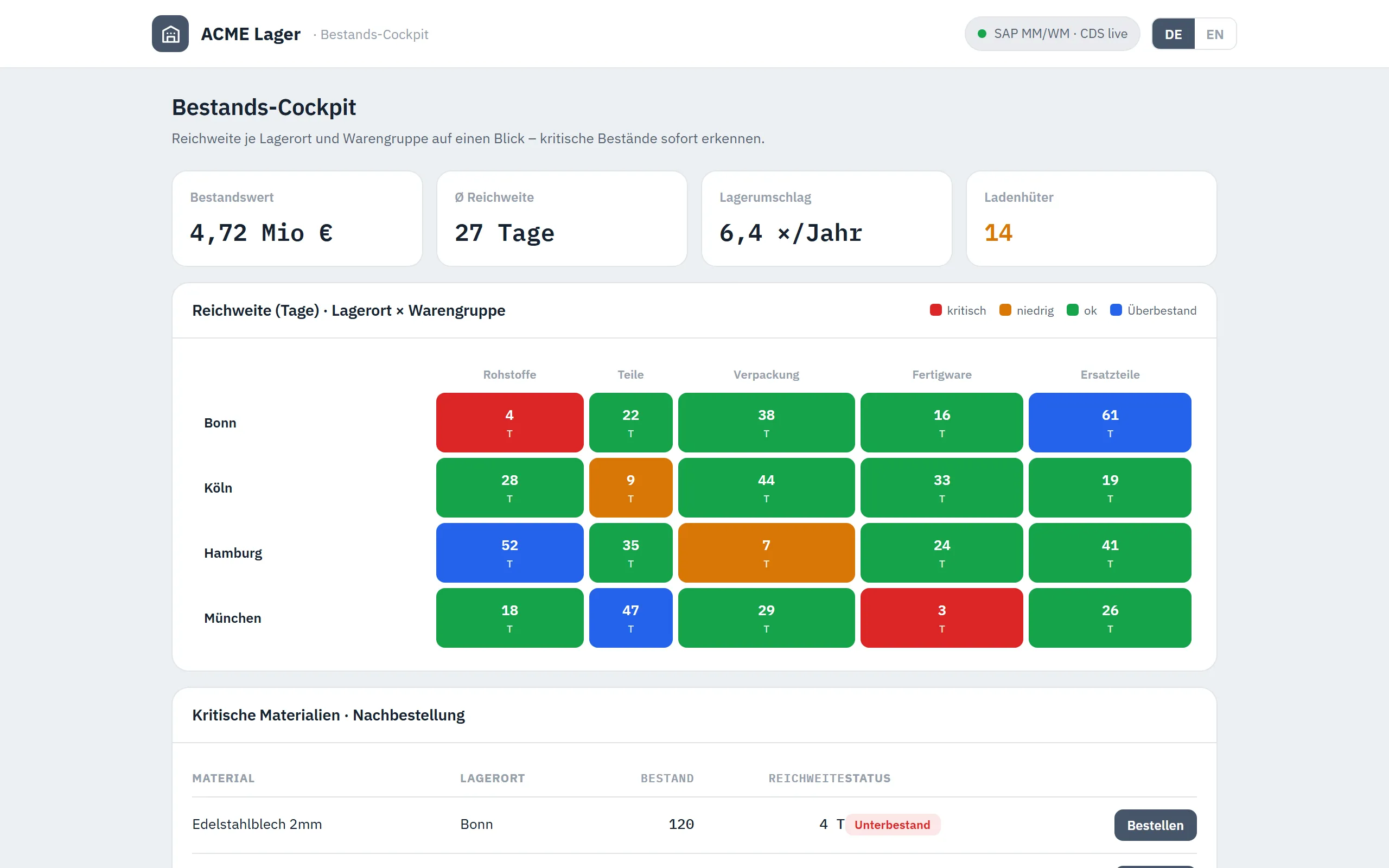This screenshot has height=868, width=1389.
Task: Select Hamburg Teile cell showing 35 T
Action: [631, 553]
